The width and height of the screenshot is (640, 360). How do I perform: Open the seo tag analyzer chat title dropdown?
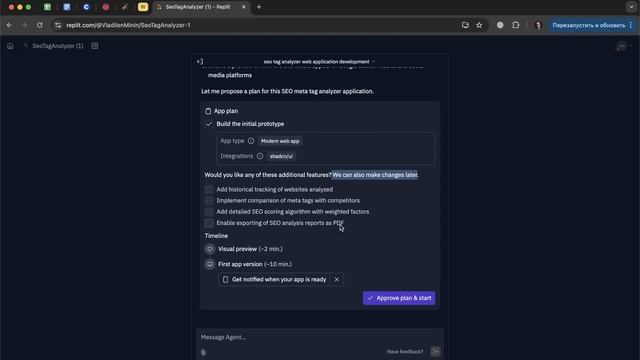coord(319,62)
